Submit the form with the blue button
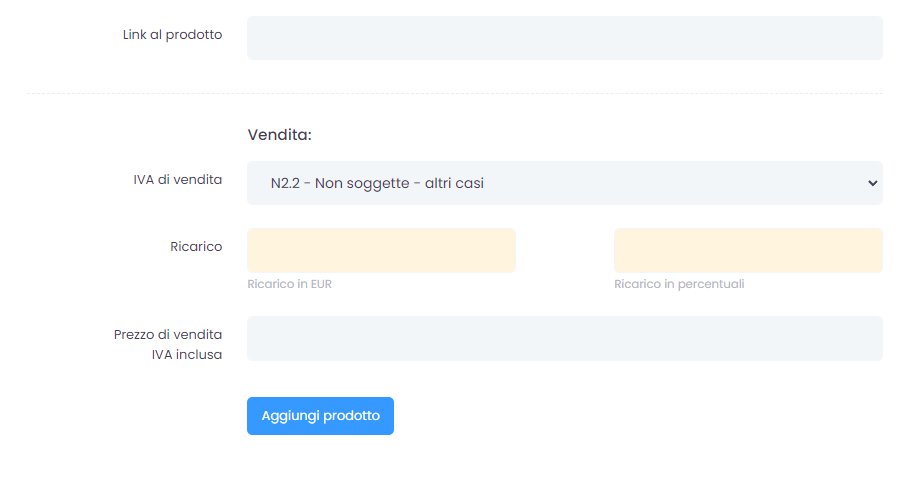This screenshot has width=911, height=481. tap(320, 416)
